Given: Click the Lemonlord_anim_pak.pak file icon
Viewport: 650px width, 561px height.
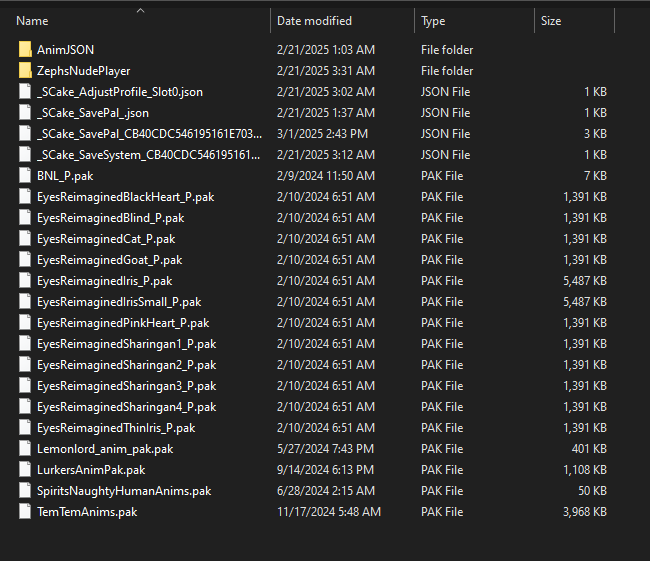Looking at the screenshot, I should coord(25,449).
